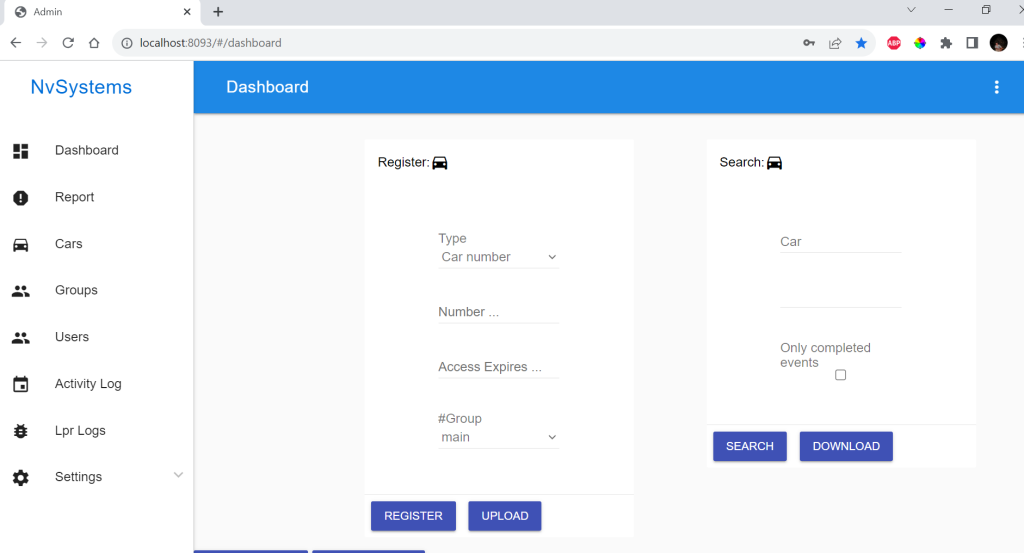Click the Only completed events label

pos(825,355)
